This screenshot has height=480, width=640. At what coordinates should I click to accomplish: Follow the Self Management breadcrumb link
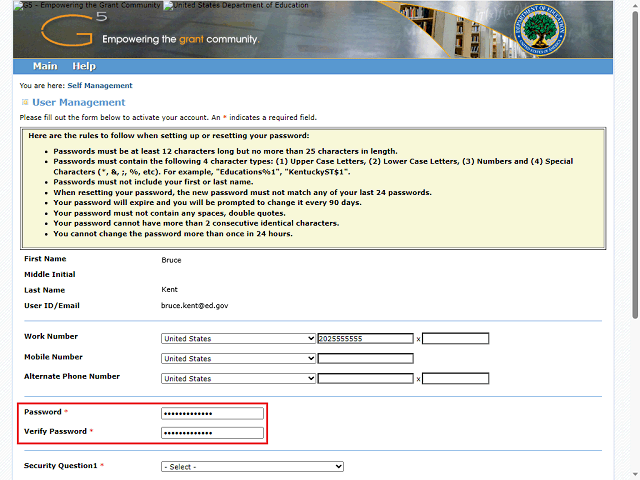click(100, 86)
